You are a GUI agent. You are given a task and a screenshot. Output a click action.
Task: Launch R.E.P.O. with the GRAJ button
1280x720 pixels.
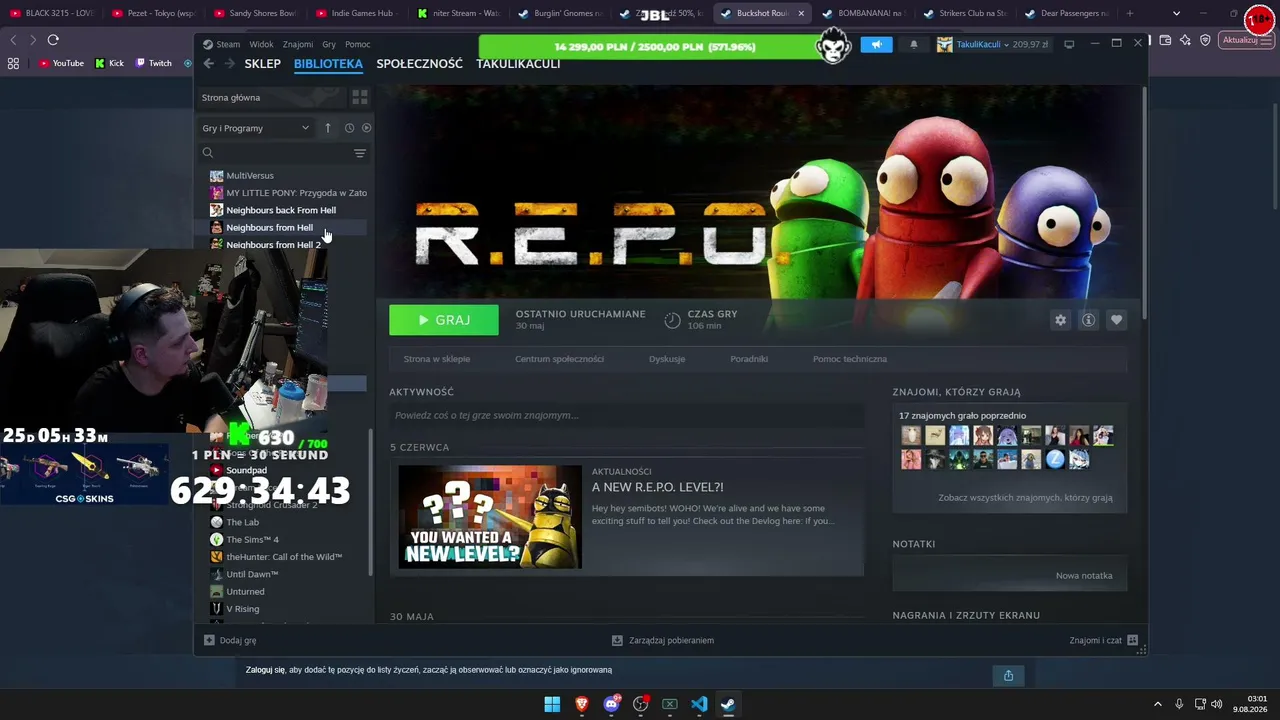[x=444, y=320]
